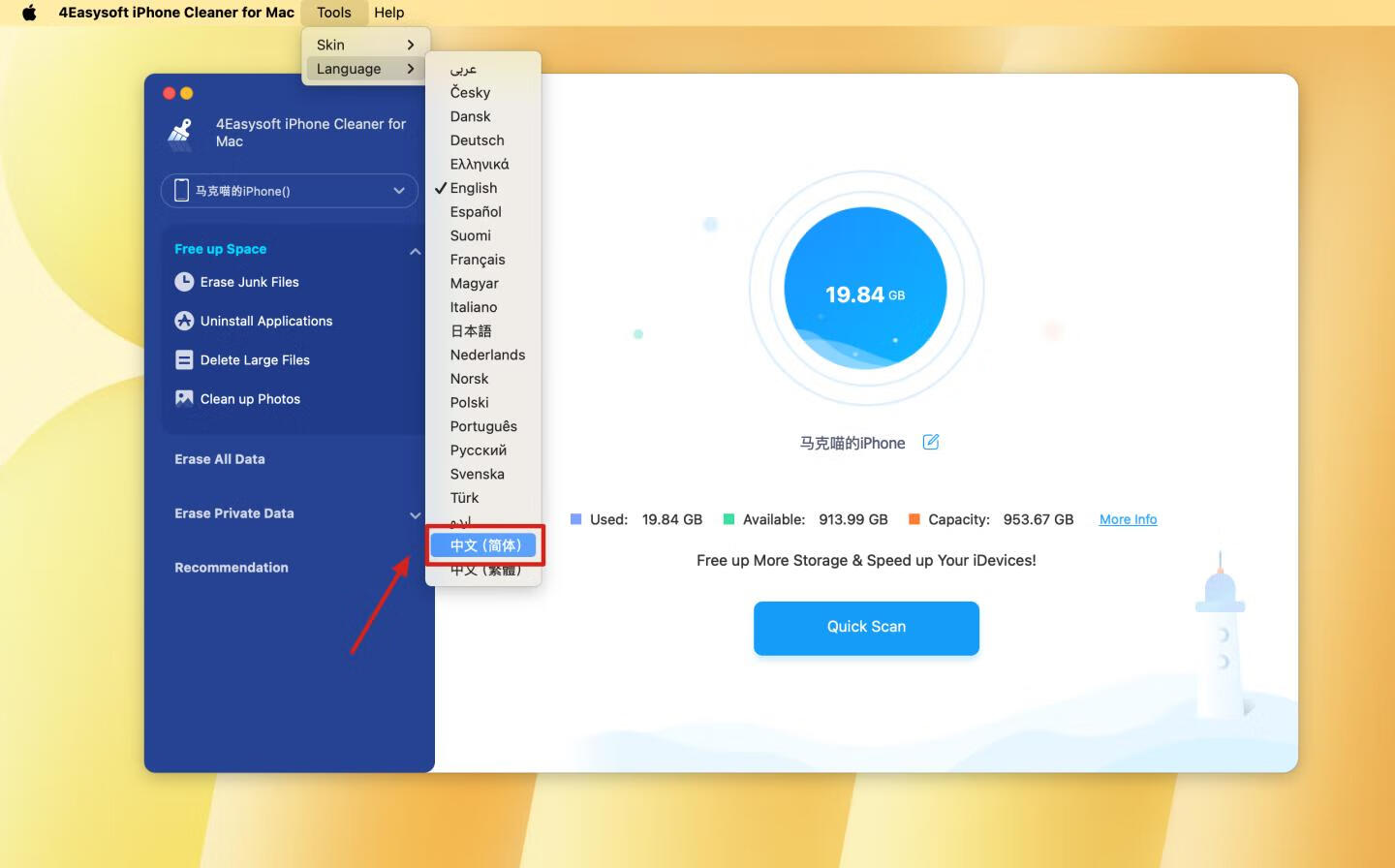
Task: Open Uninstall Applications
Action: [x=265, y=321]
